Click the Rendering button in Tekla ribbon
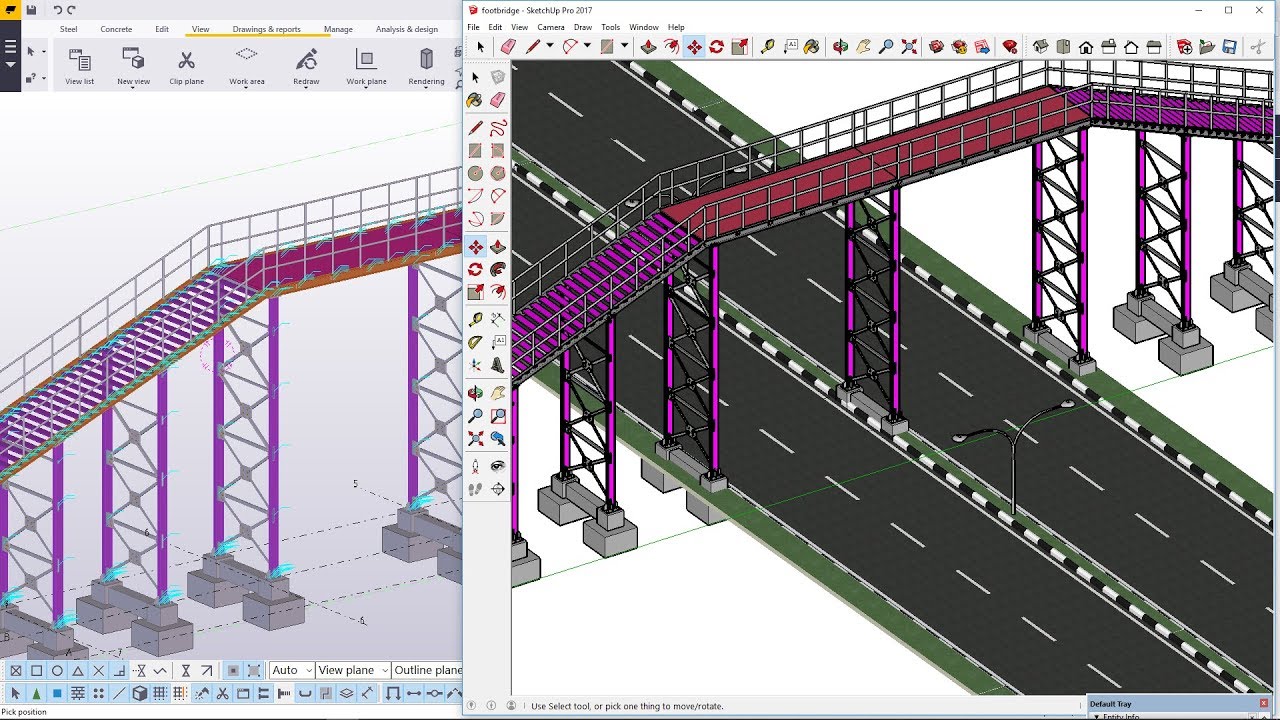The image size is (1280, 720). point(427,66)
